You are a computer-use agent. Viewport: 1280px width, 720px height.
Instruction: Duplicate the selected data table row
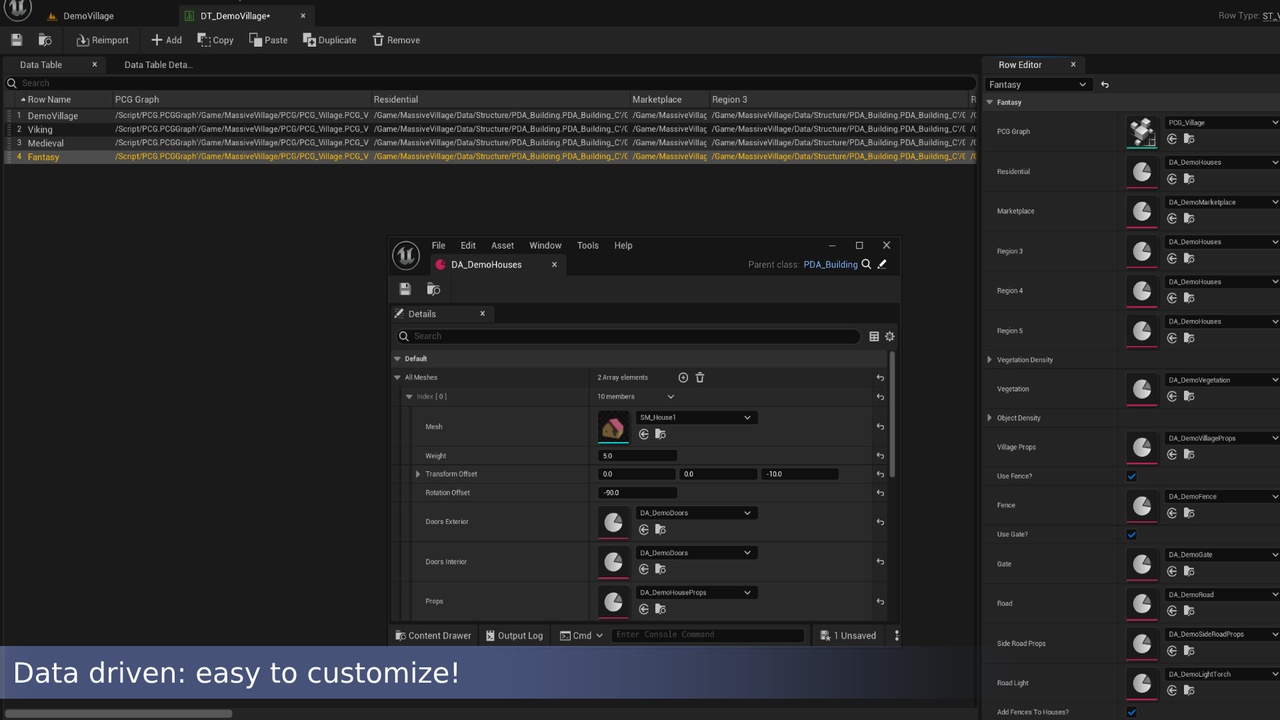click(330, 40)
